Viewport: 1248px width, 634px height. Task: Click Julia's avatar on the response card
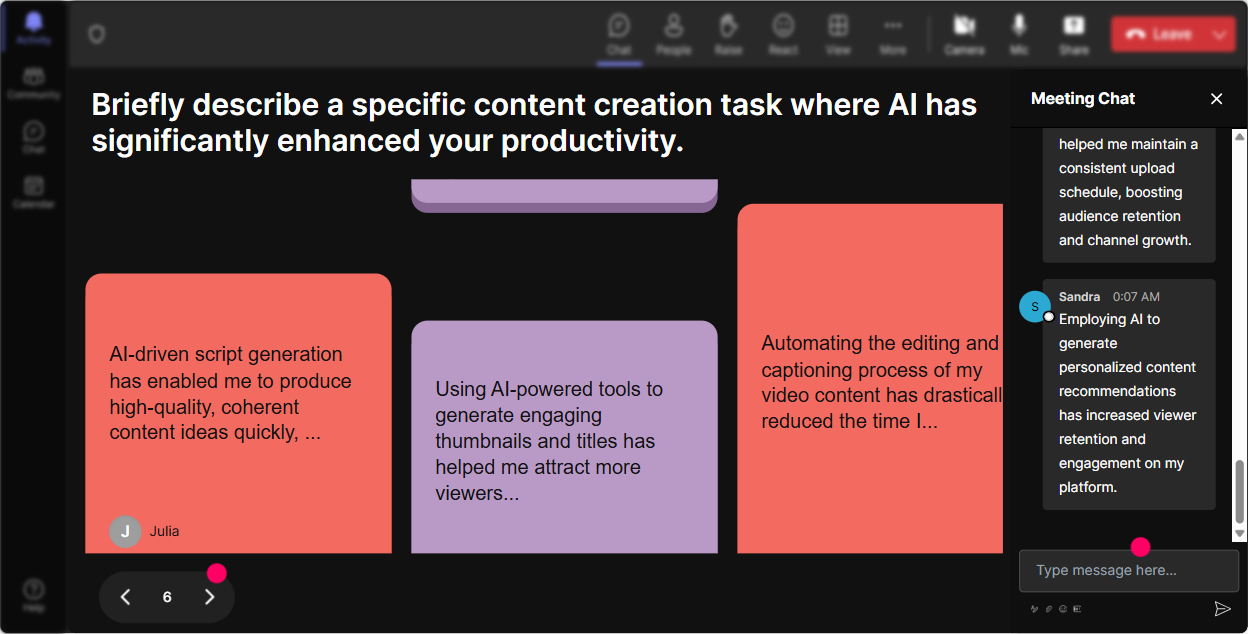coord(125,531)
